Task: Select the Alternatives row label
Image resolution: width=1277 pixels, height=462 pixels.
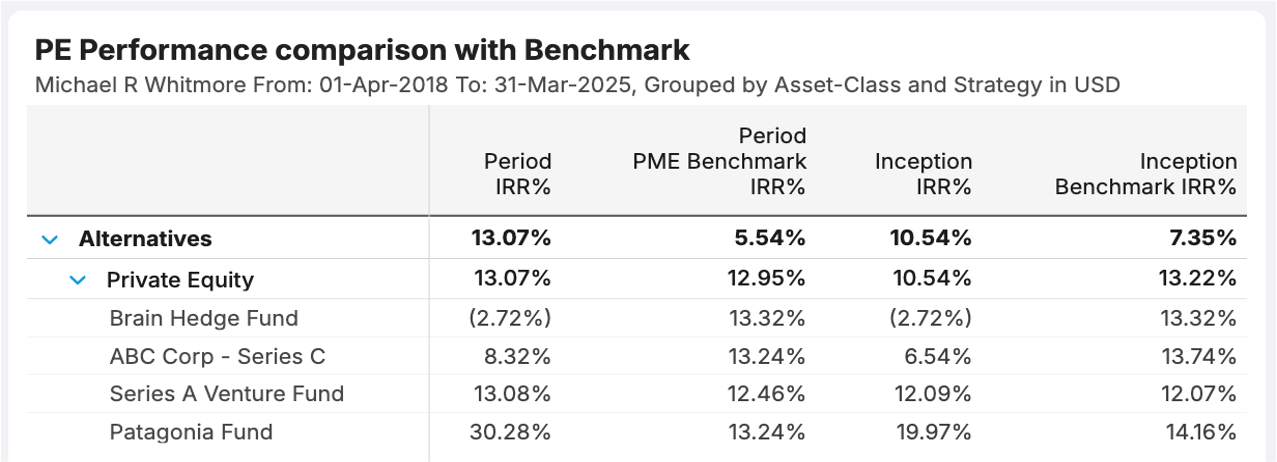Action: [145, 239]
